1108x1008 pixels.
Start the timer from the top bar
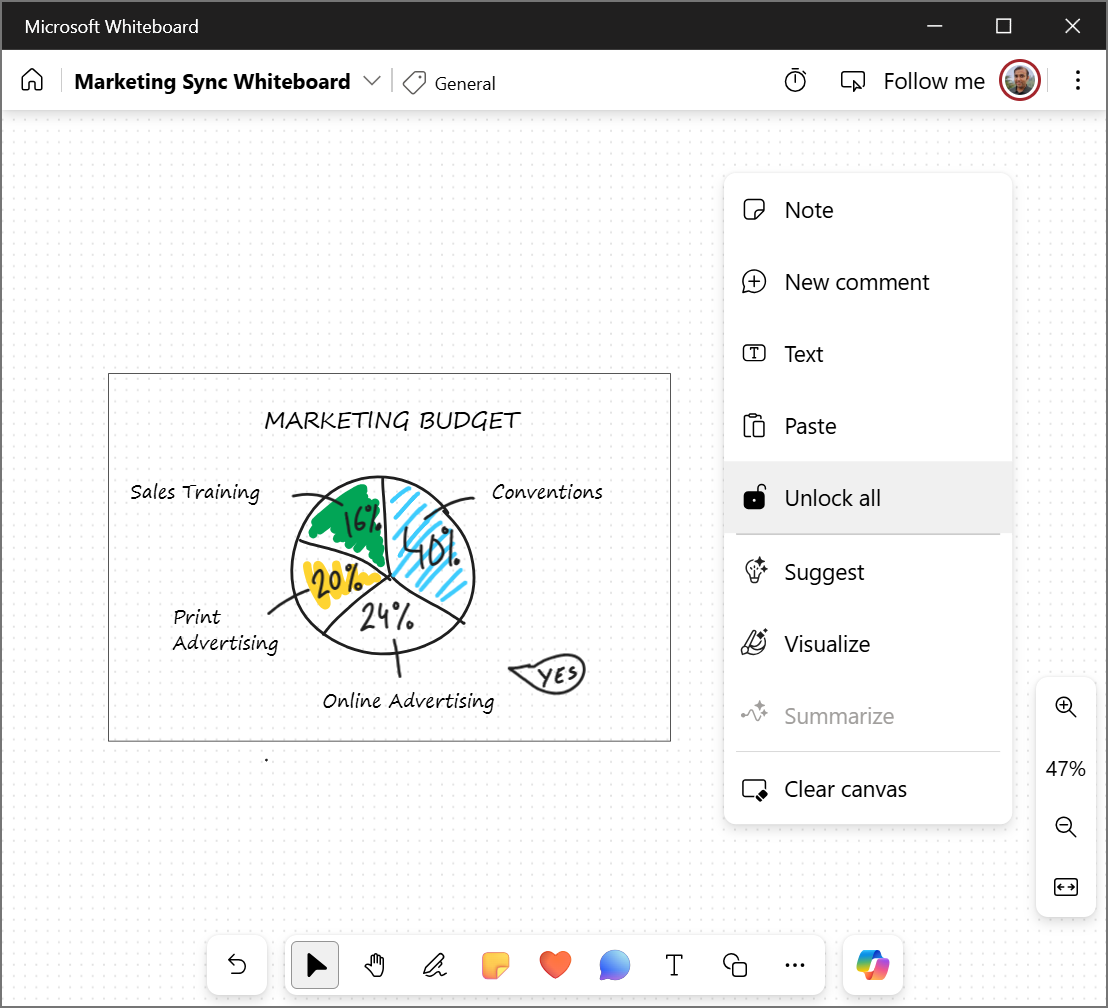(795, 80)
